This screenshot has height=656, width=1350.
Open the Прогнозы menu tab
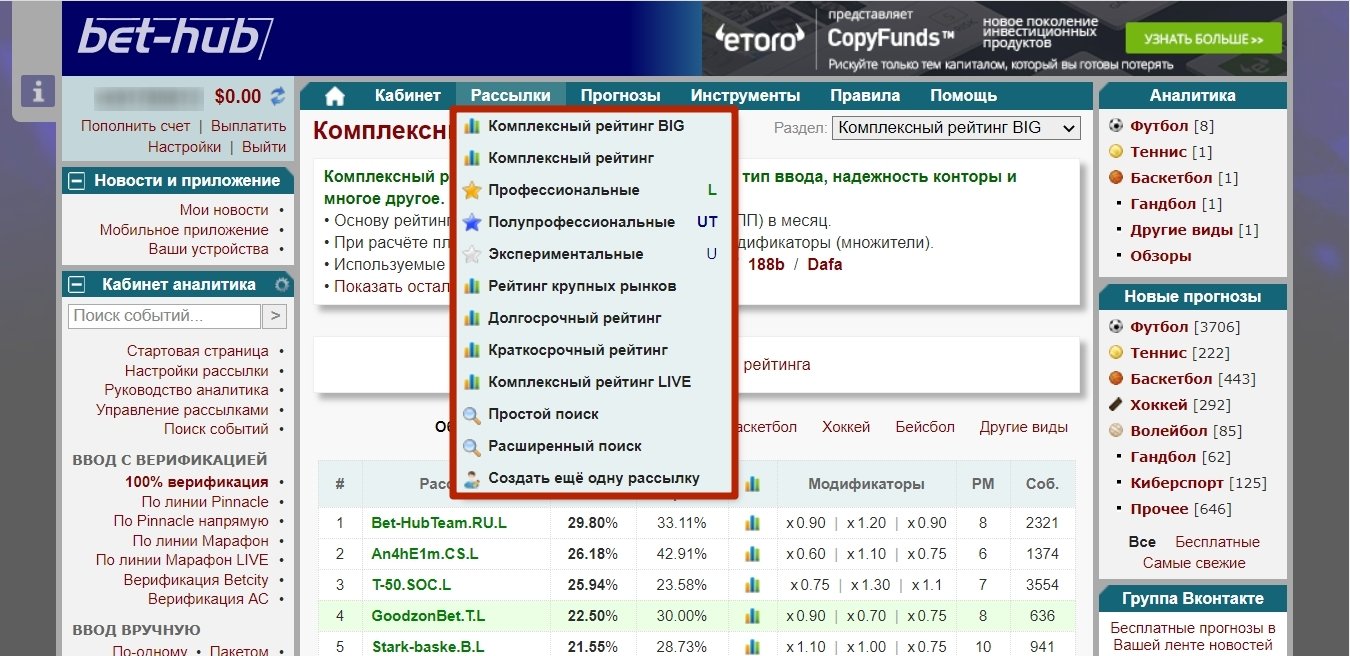tap(620, 96)
